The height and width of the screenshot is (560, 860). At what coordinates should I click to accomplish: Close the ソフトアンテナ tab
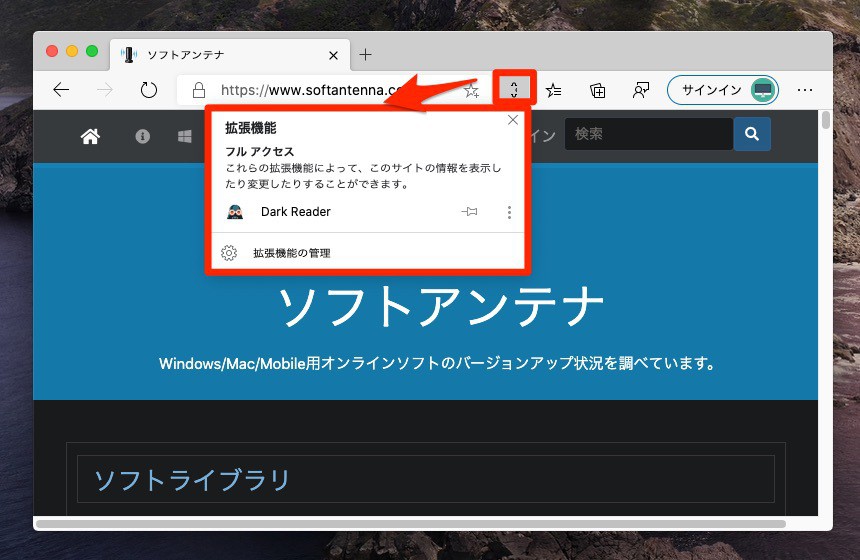[x=333, y=55]
